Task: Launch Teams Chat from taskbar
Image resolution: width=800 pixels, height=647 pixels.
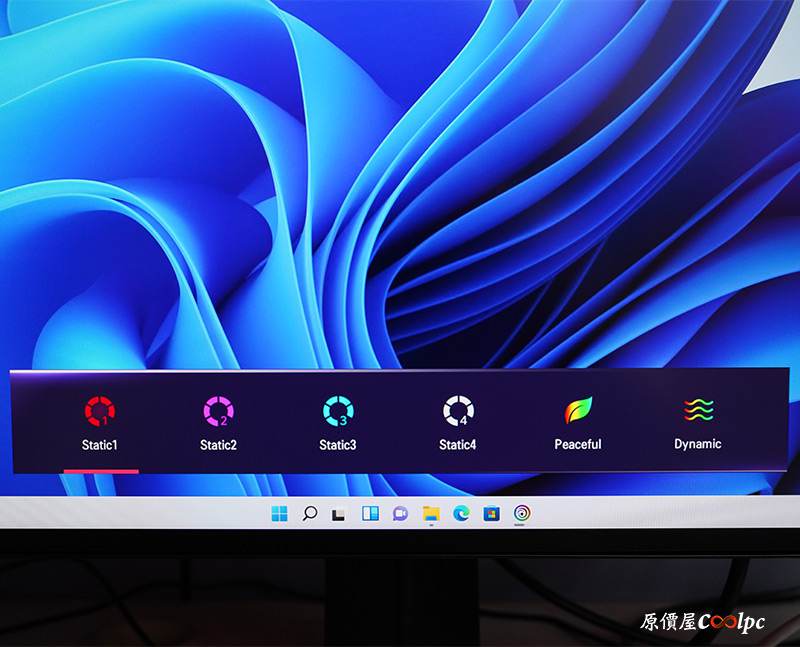Action: pos(401,514)
